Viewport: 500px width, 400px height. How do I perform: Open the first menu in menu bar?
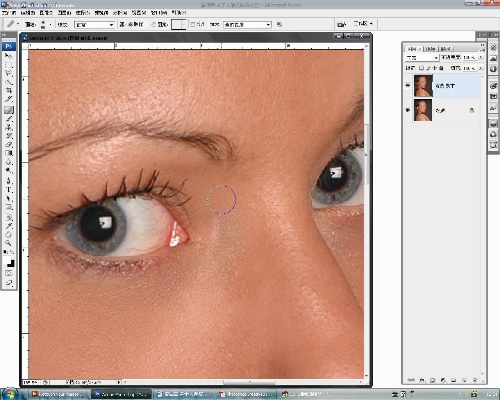pos(9,13)
